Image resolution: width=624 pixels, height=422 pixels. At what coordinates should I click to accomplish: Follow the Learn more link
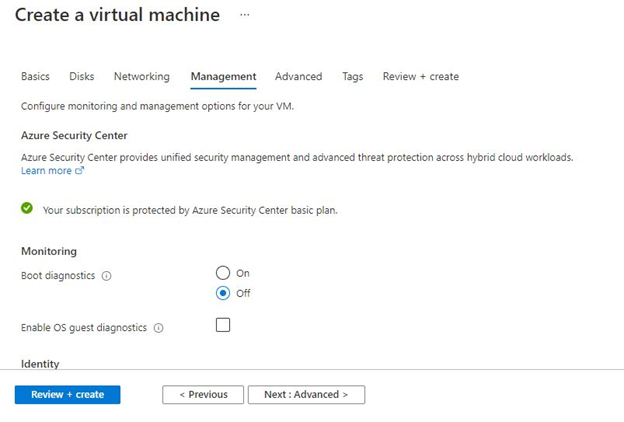coord(46,171)
